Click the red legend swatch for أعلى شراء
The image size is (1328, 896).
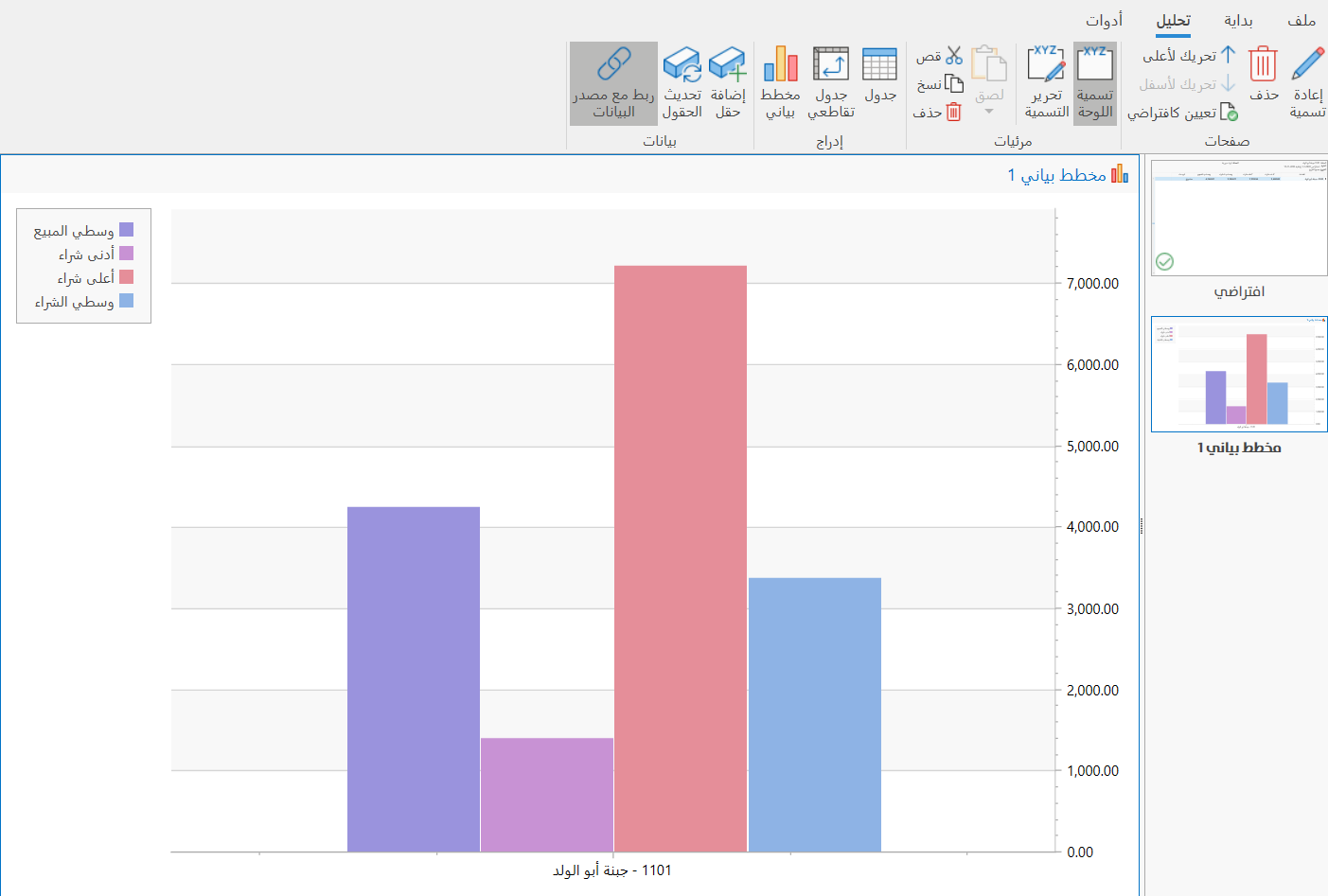(126, 277)
